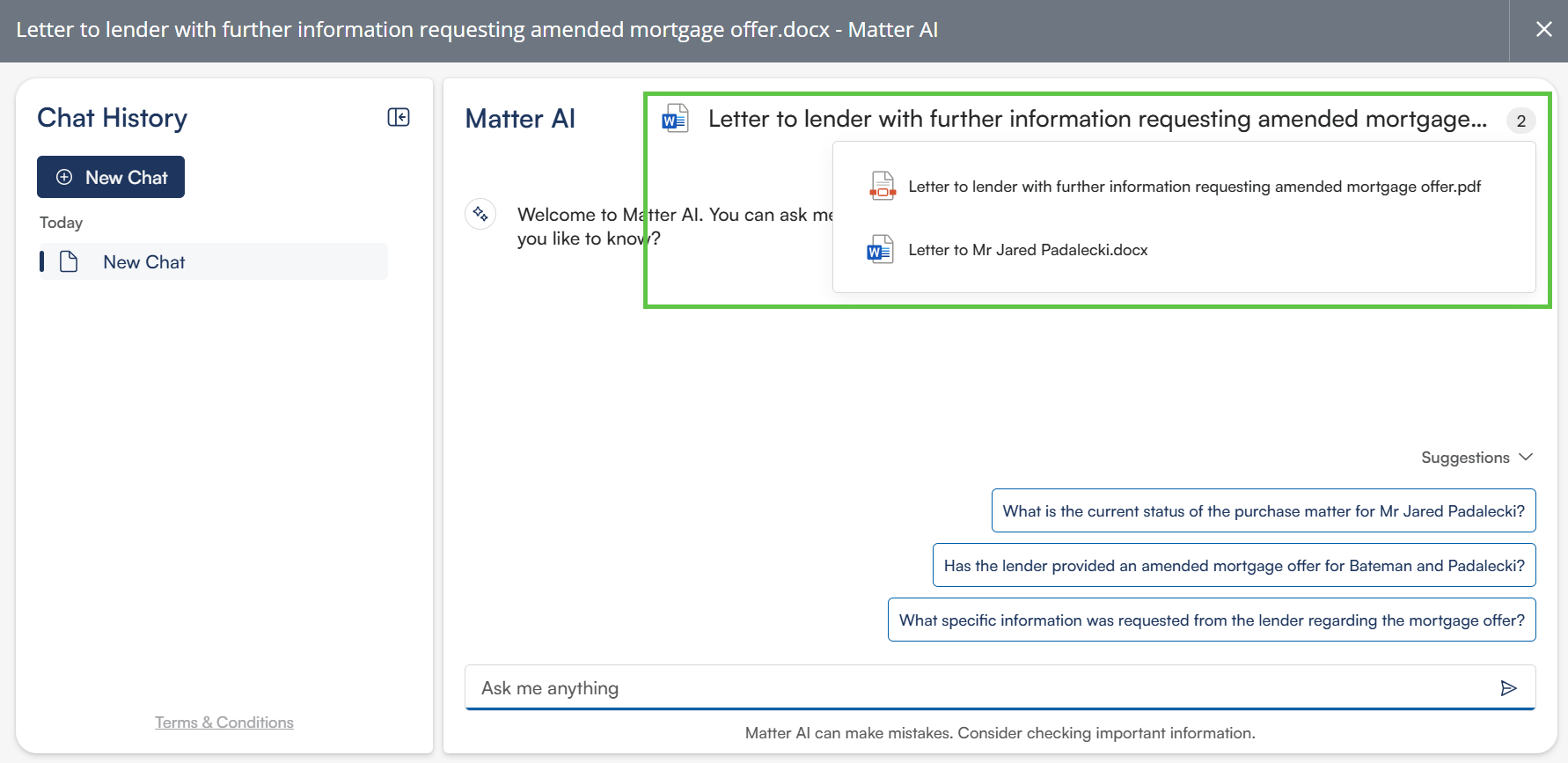Click the document count badge showing 2
The width and height of the screenshot is (1568, 763).
click(x=1520, y=121)
